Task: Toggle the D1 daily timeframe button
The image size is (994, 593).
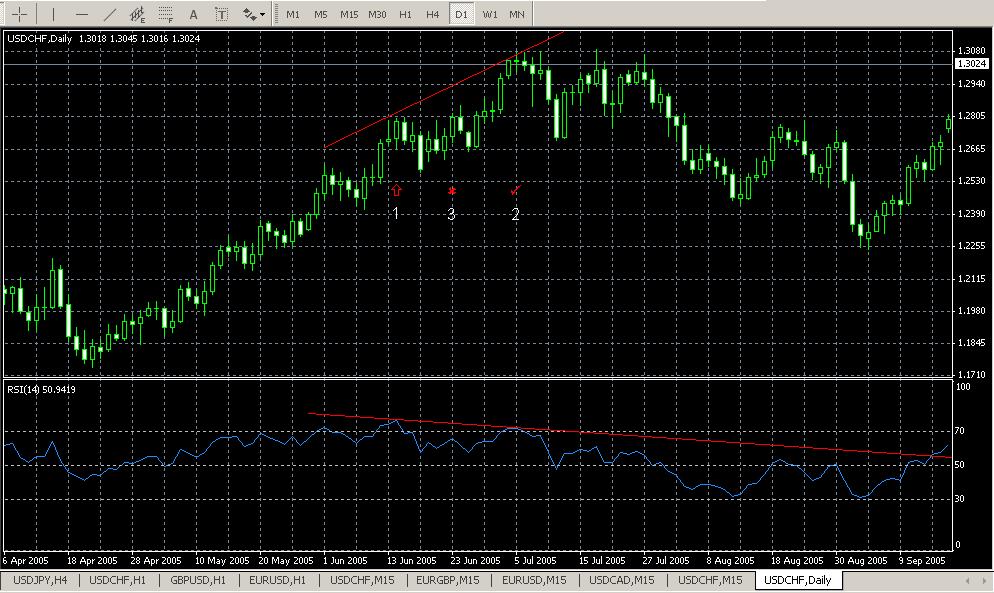Action: [x=461, y=14]
